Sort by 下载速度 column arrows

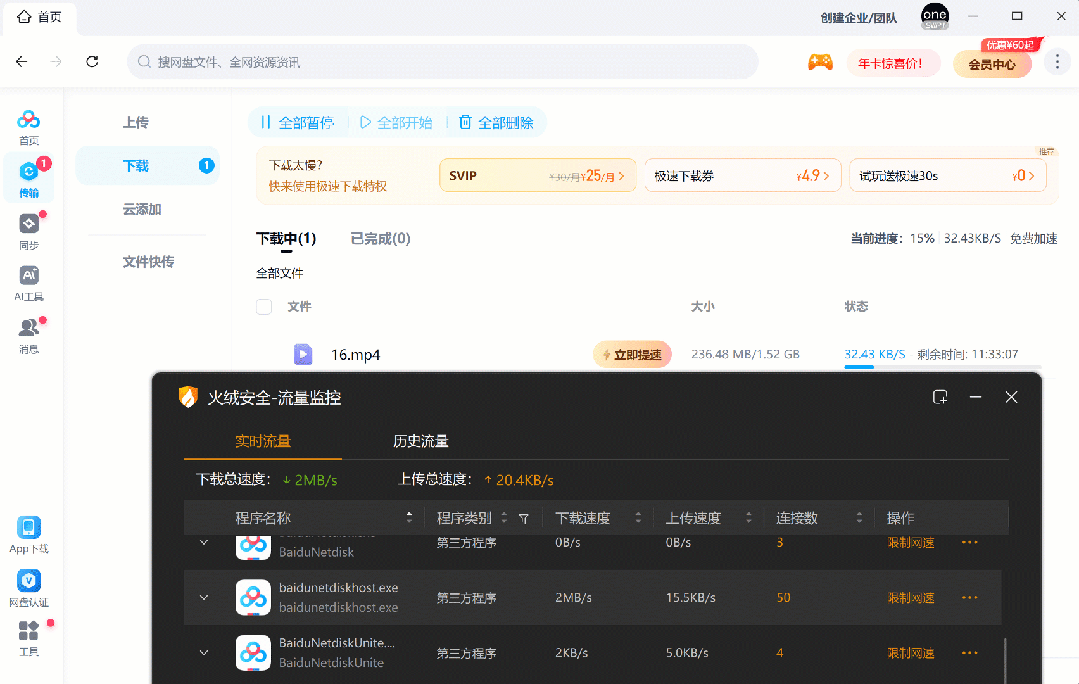634,518
